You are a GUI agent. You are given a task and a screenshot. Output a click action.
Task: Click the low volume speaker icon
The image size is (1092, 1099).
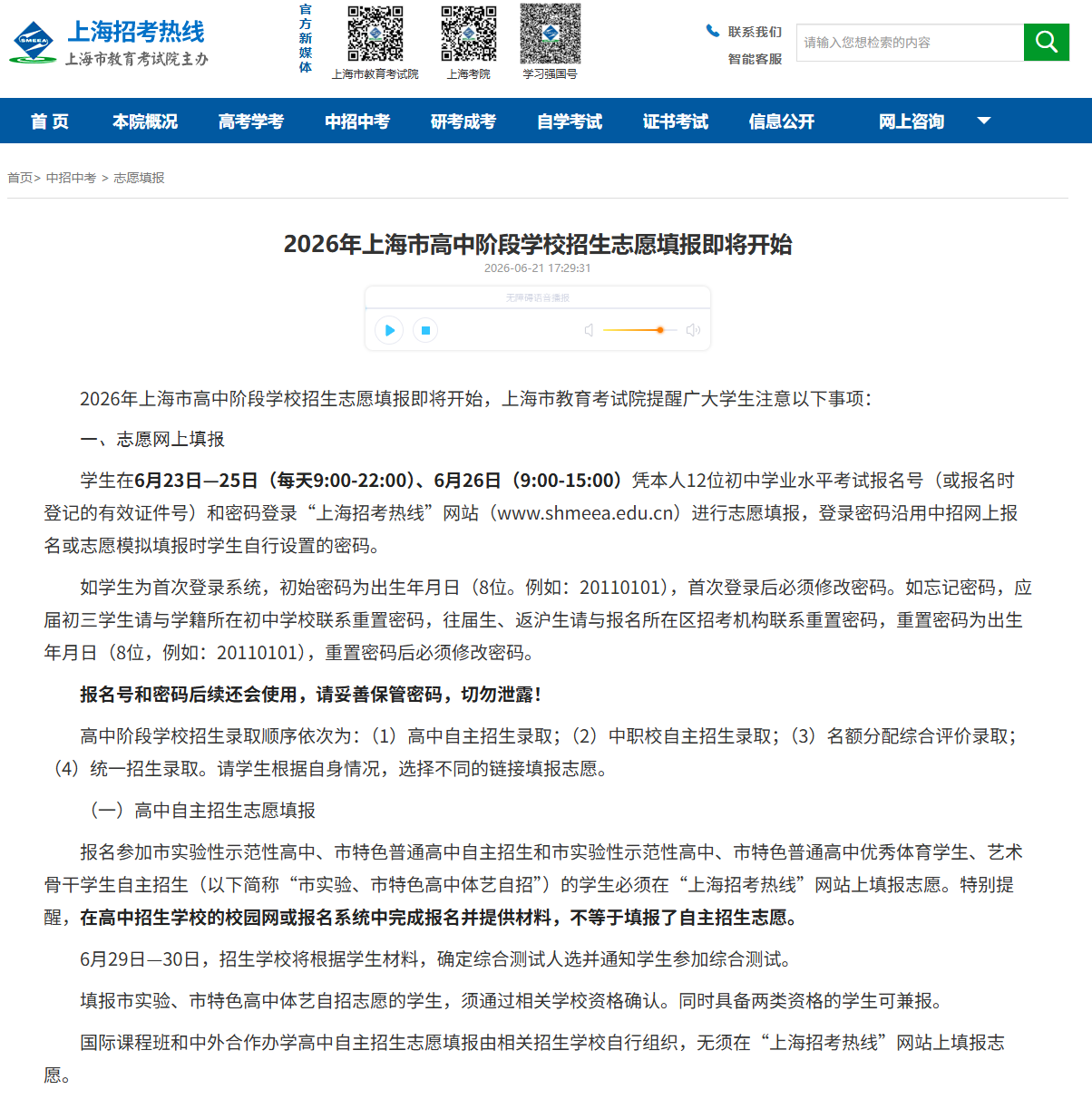click(x=589, y=330)
